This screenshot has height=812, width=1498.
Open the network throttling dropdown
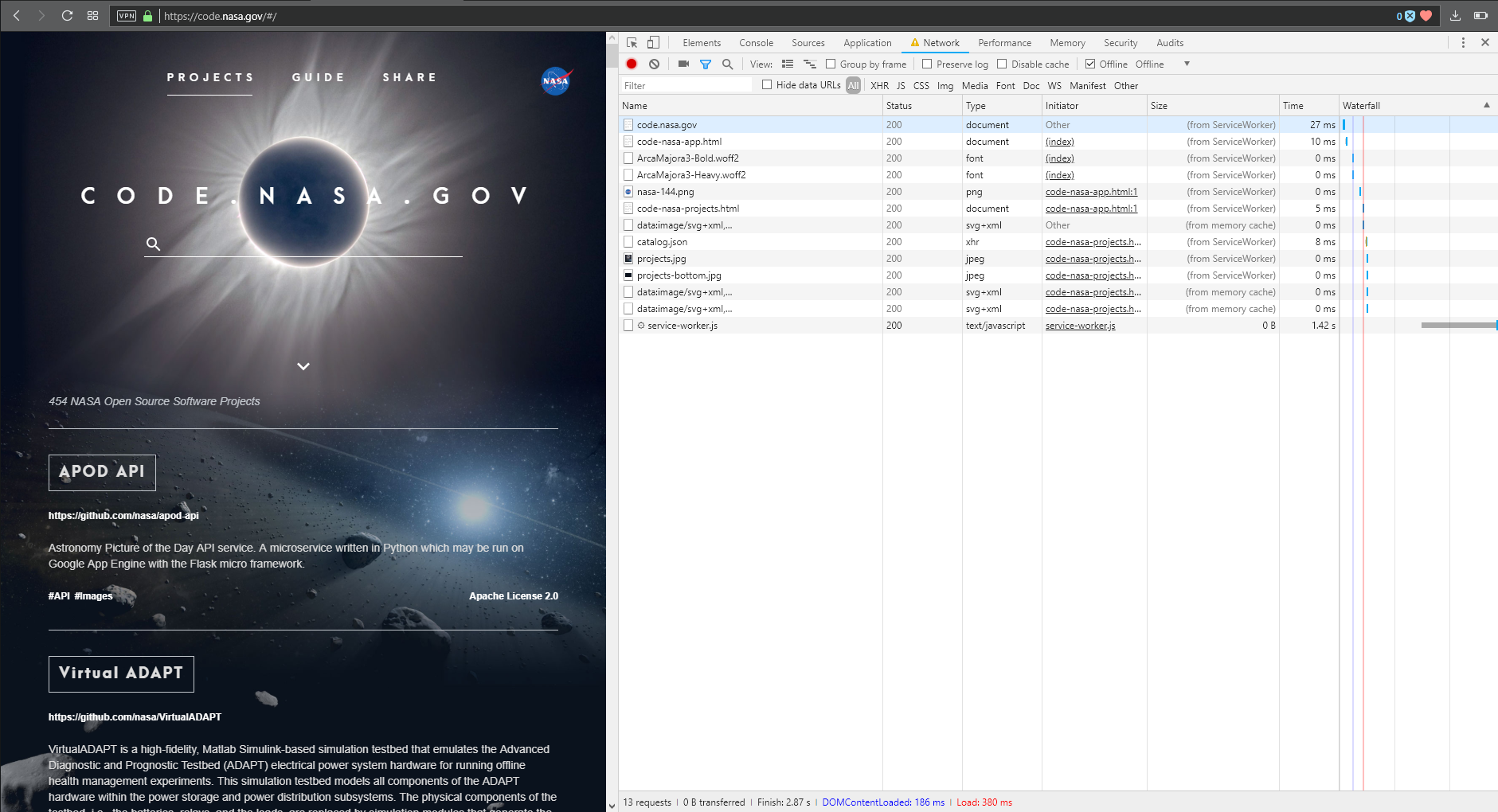tap(1186, 64)
